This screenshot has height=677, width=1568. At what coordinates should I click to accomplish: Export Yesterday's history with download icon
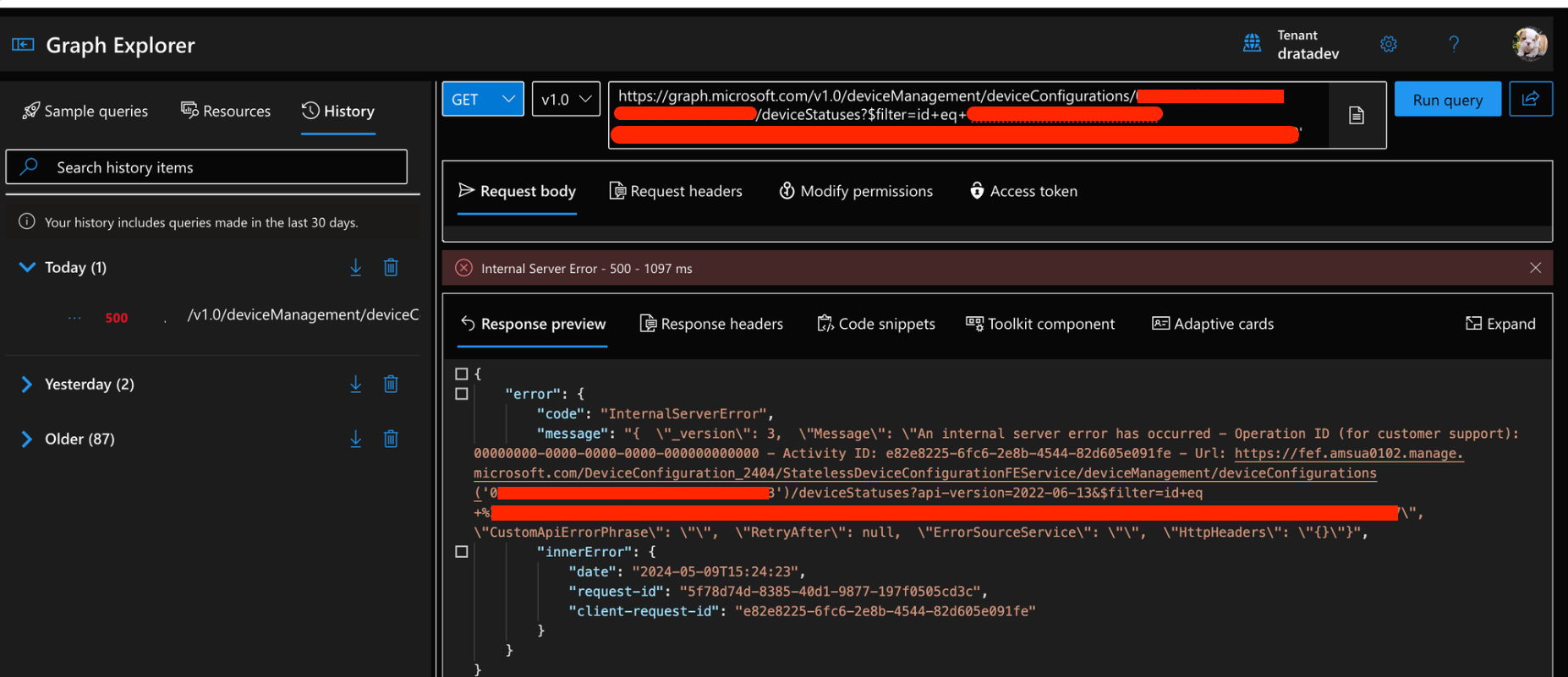pyautogui.click(x=356, y=385)
